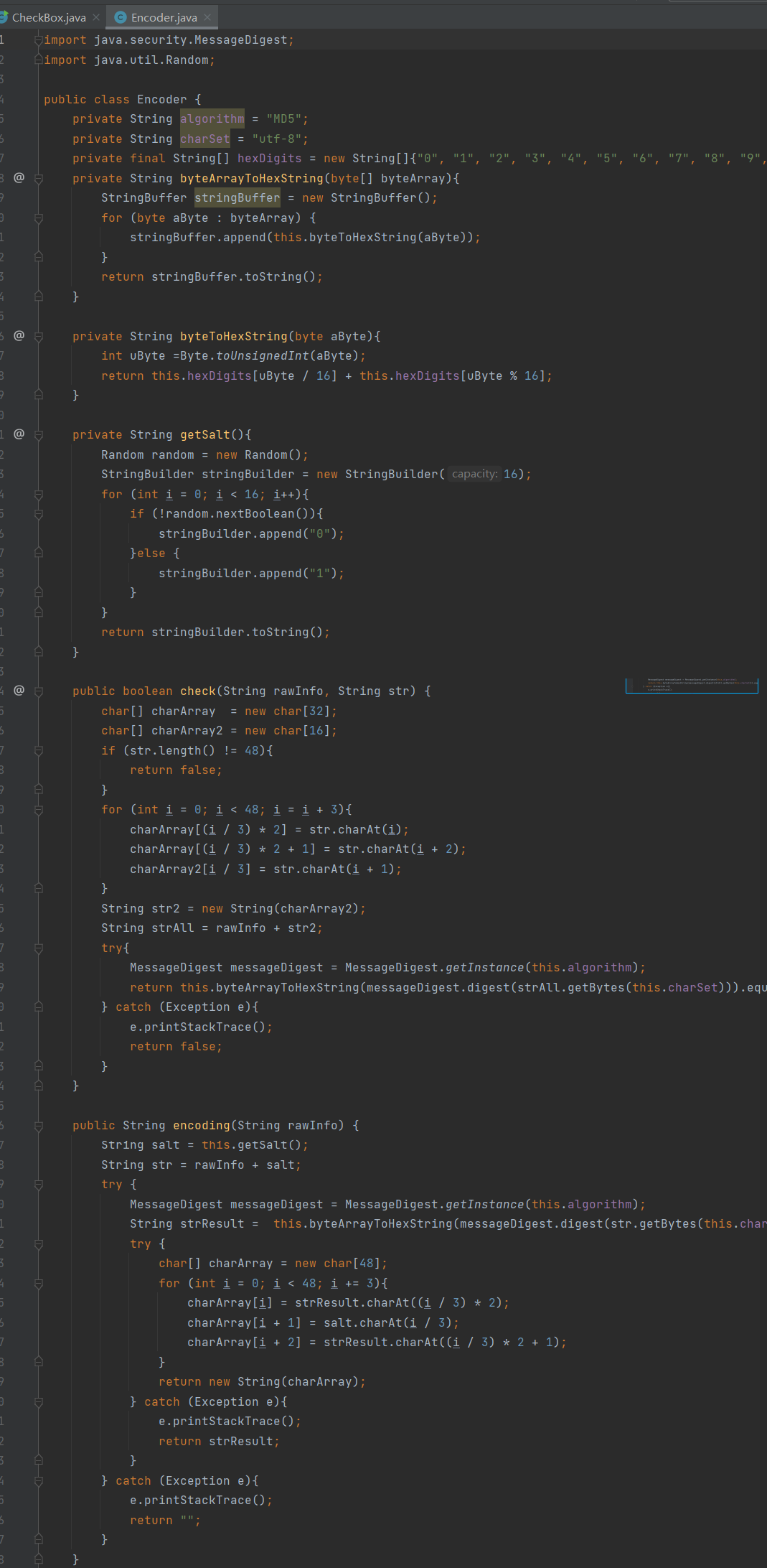The height and width of the screenshot is (1568, 767).
Task: Click the file icon on CheckBox.java tab
Action: (4, 17)
